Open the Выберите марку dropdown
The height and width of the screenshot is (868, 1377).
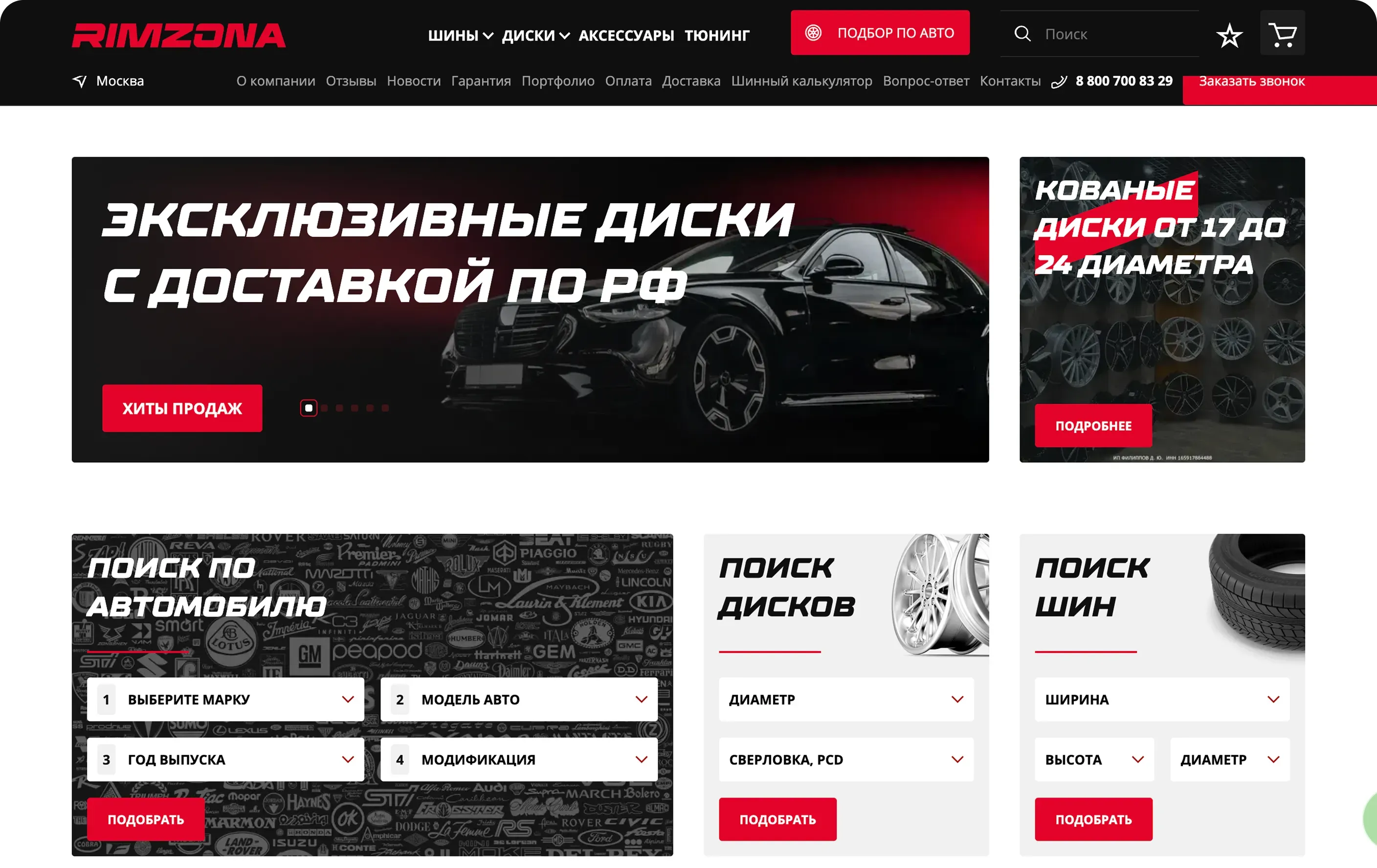225,699
